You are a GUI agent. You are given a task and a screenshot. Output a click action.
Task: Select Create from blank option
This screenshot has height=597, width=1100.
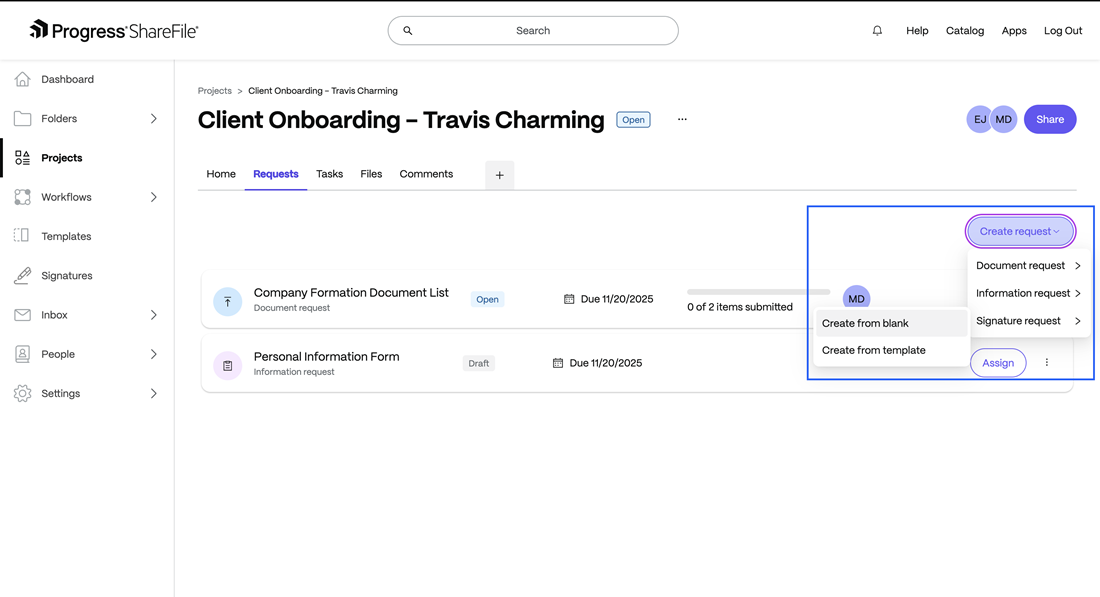[865, 323]
